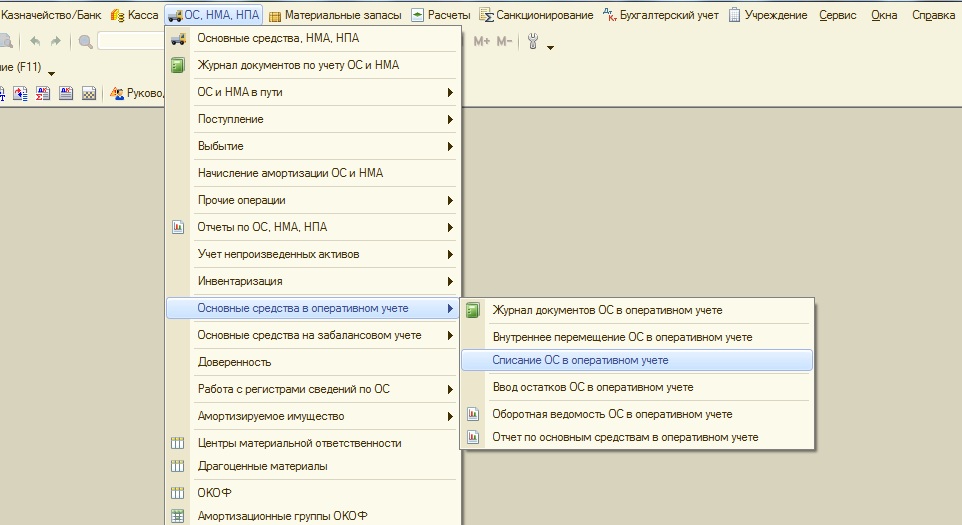Click table icon beside ОКОФ entry
962x525 pixels.
click(177, 492)
